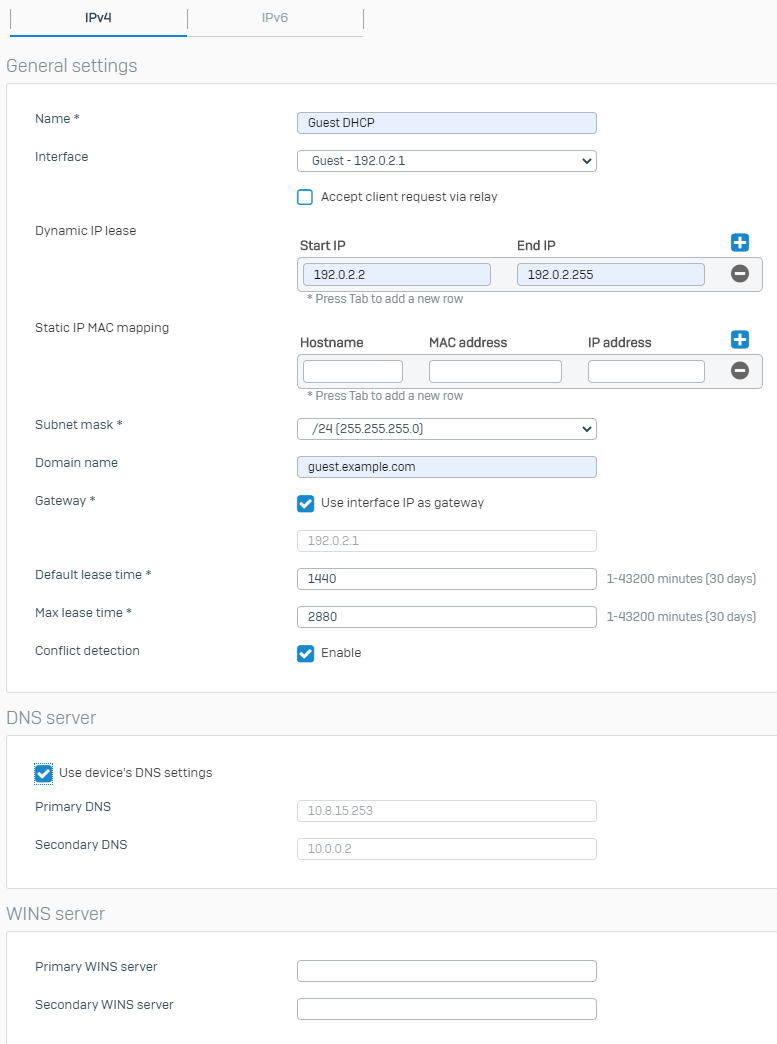Edit the Start IP field
The image size is (777, 1044).
[x=396, y=275]
